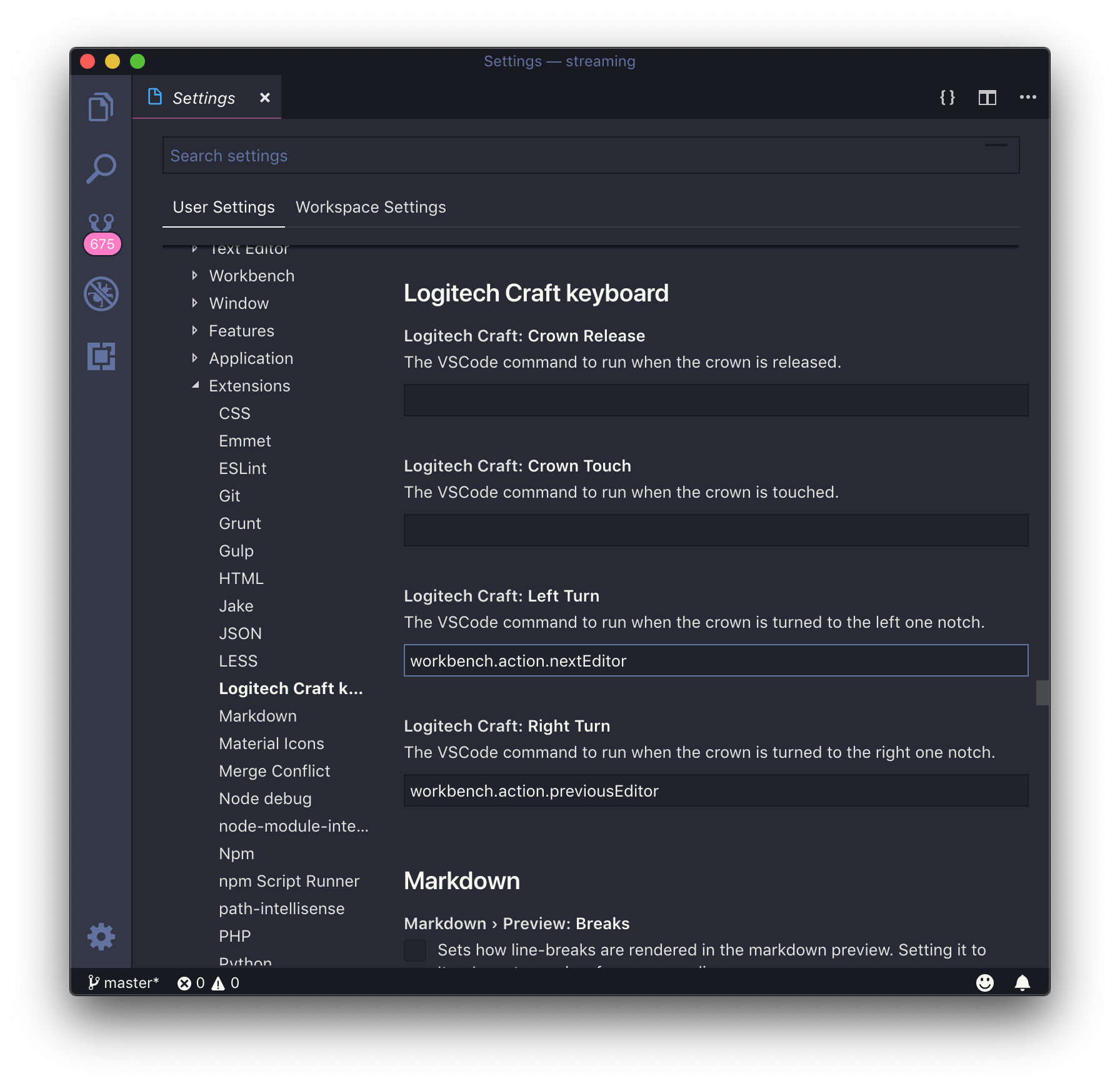Open the Search view magnifier icon
The width and height of the screenshot is (1120, 1088).
[101, 169]
